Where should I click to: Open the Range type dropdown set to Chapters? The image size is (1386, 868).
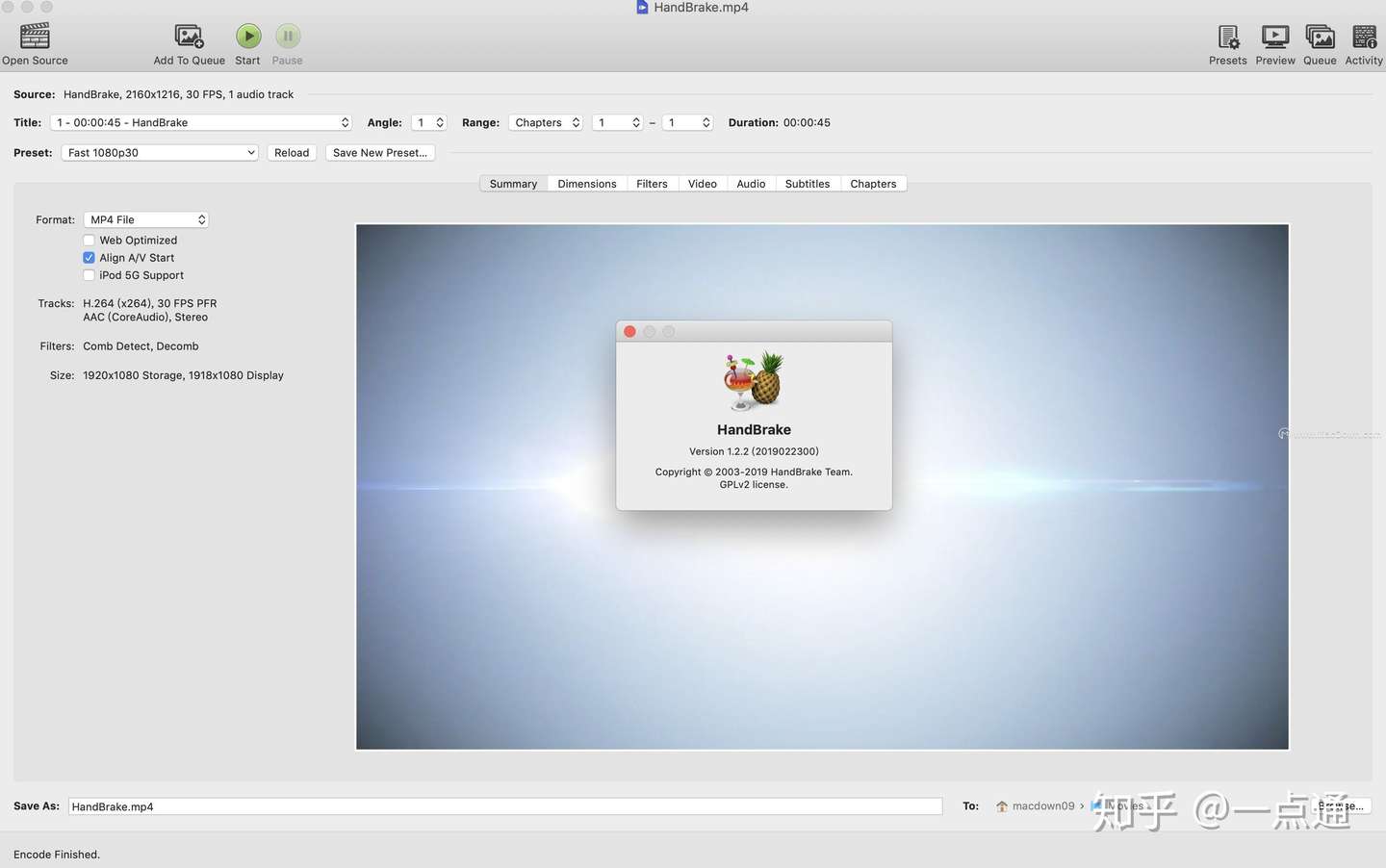tap(546, 123)
